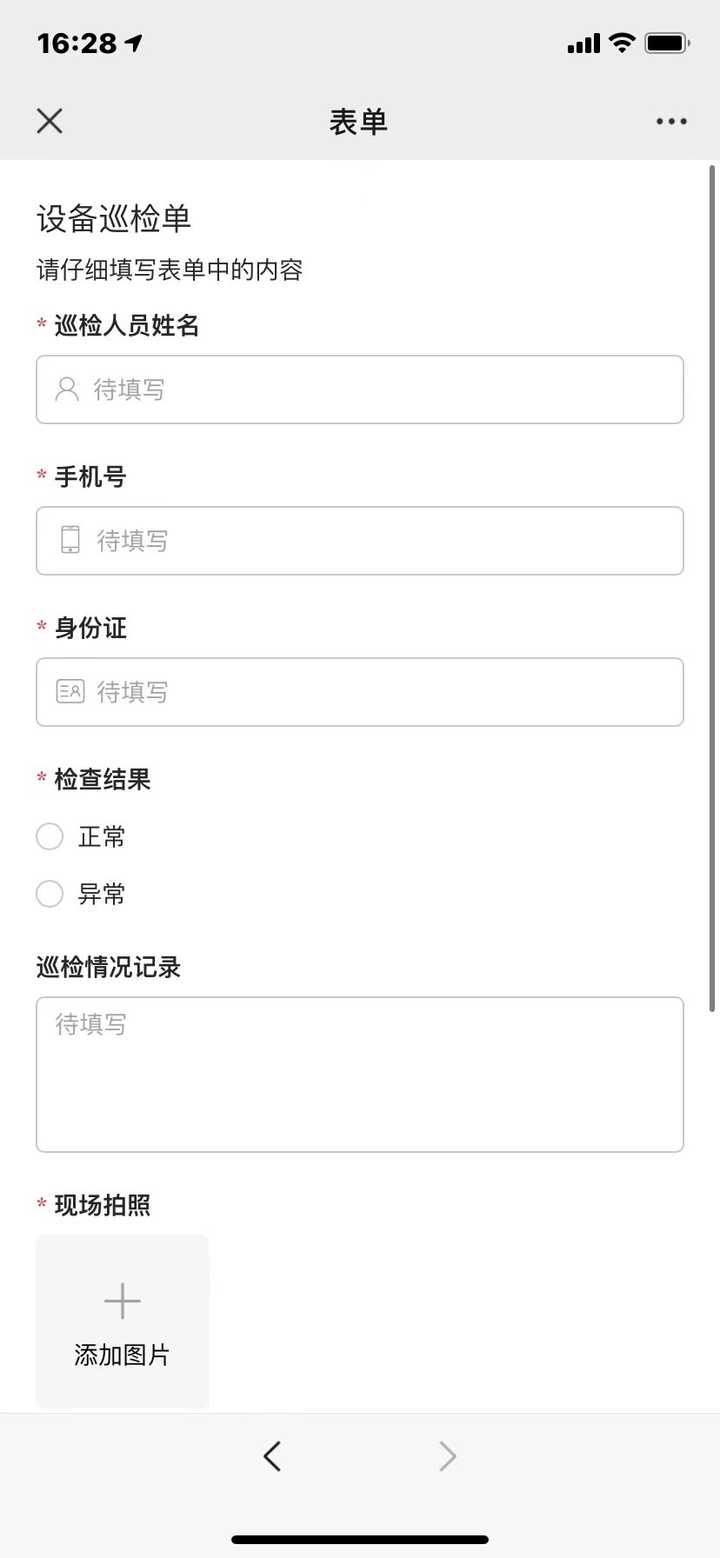Click the 巡检人员姓名 input field
Image resolution: width=720 pixels, height=1558 pixels.
(380, 389)
